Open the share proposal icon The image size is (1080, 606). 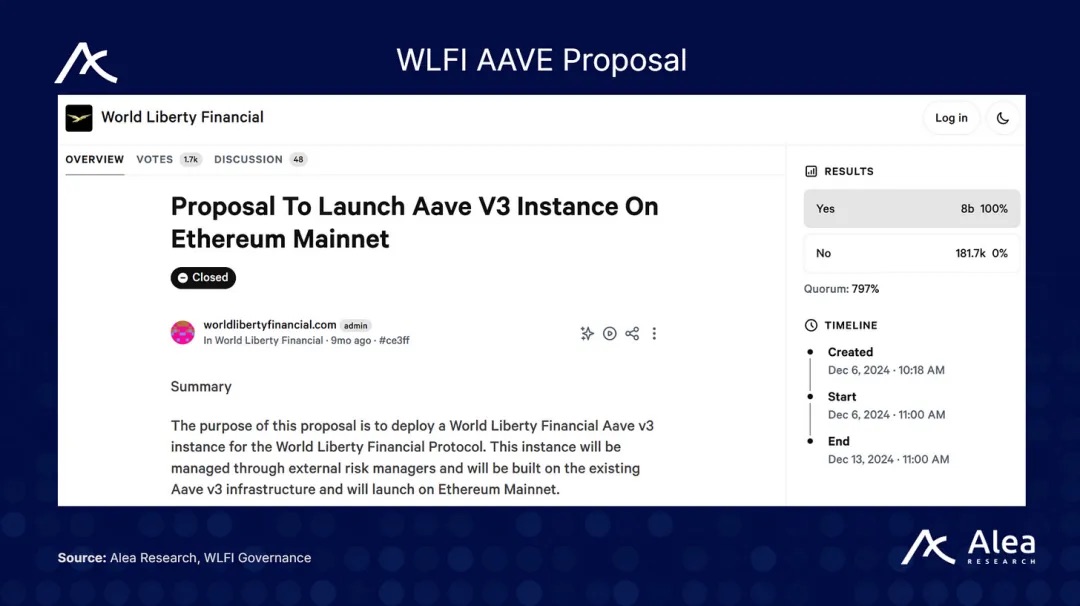click(x=632, y=333)
